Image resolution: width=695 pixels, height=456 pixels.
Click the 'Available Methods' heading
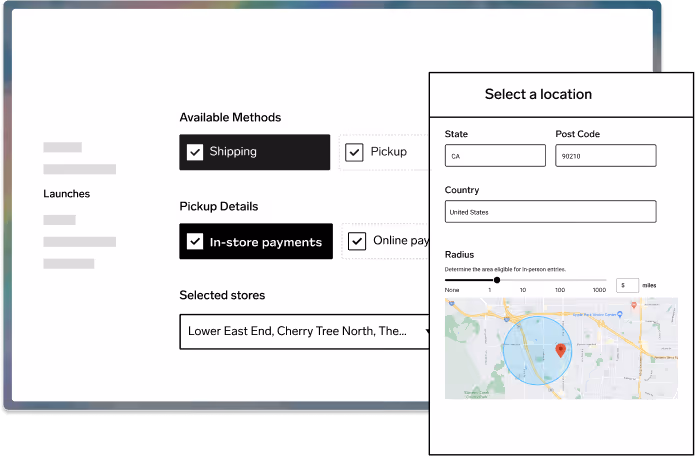click(230, 117)
